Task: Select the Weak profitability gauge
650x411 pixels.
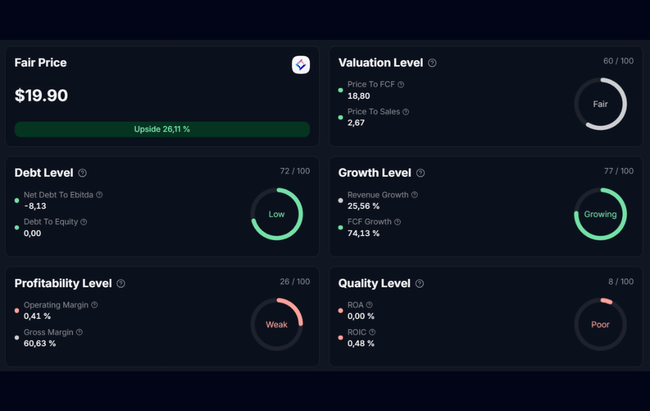Action: coord(276,325)
